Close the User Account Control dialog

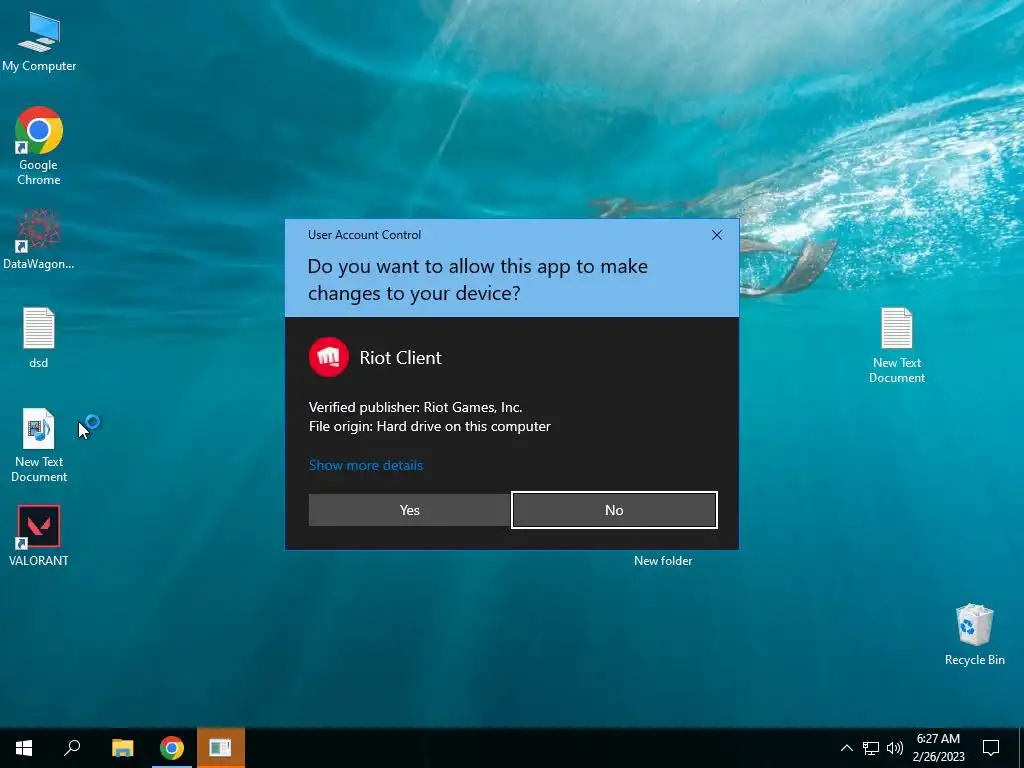pos(716,235)
